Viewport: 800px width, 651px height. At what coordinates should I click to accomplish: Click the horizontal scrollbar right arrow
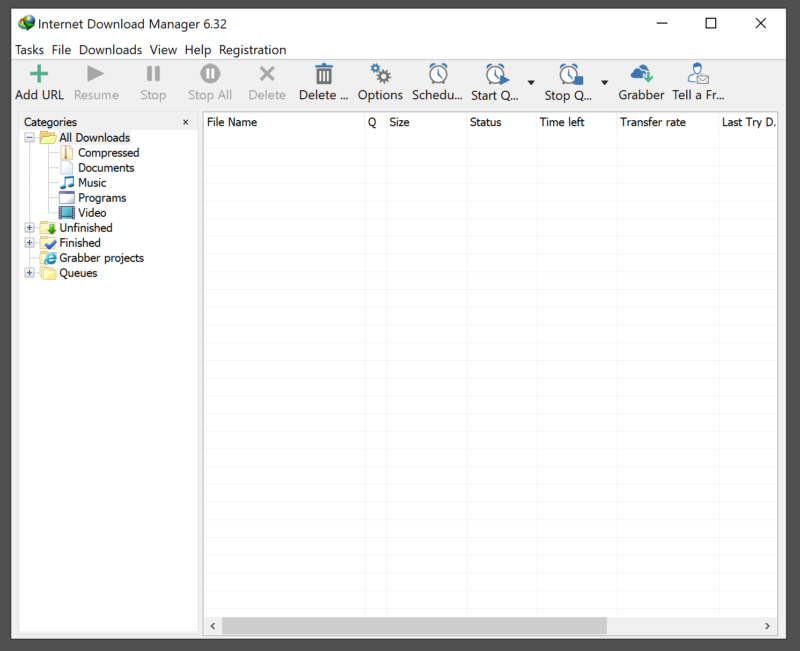pyautogui.click(x=768, y=625)
